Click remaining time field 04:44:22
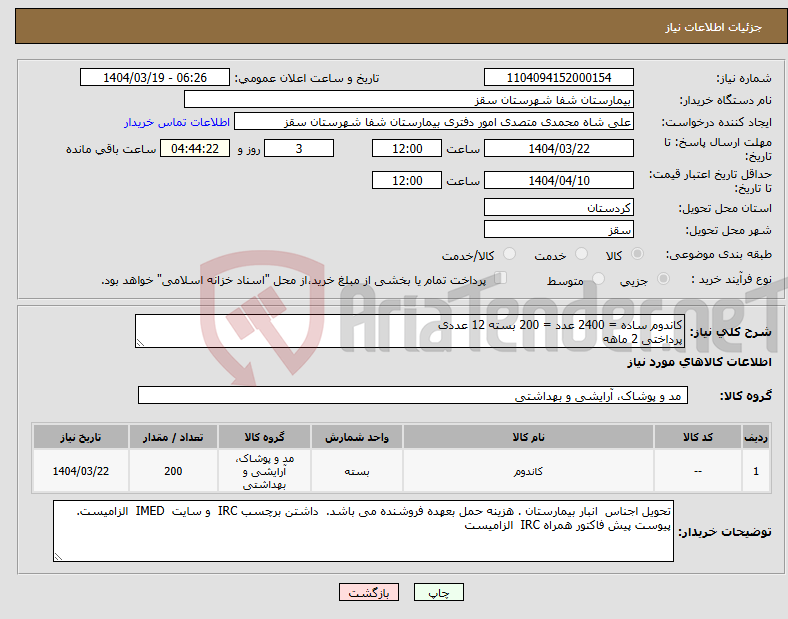Image resolution: width=788 pixels, height=619 pixels. point(195,148)
